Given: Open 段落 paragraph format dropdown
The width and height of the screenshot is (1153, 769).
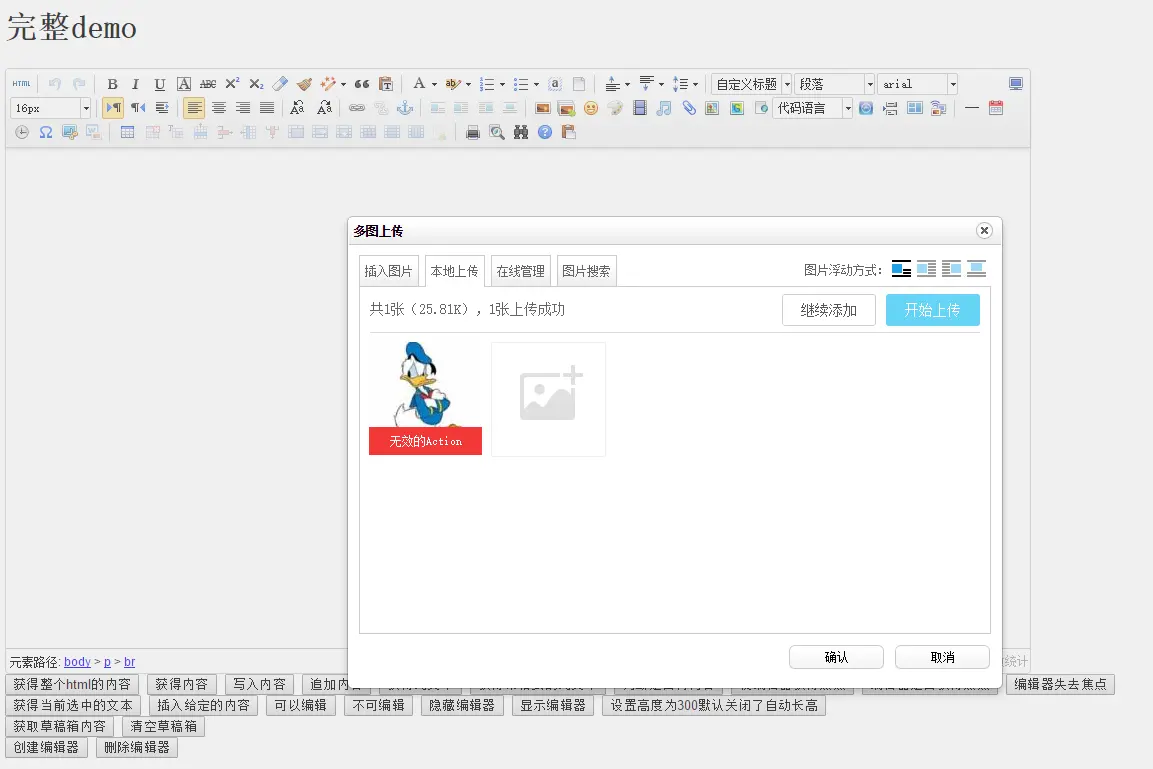Looking at the screenshot, I should 834,84.
